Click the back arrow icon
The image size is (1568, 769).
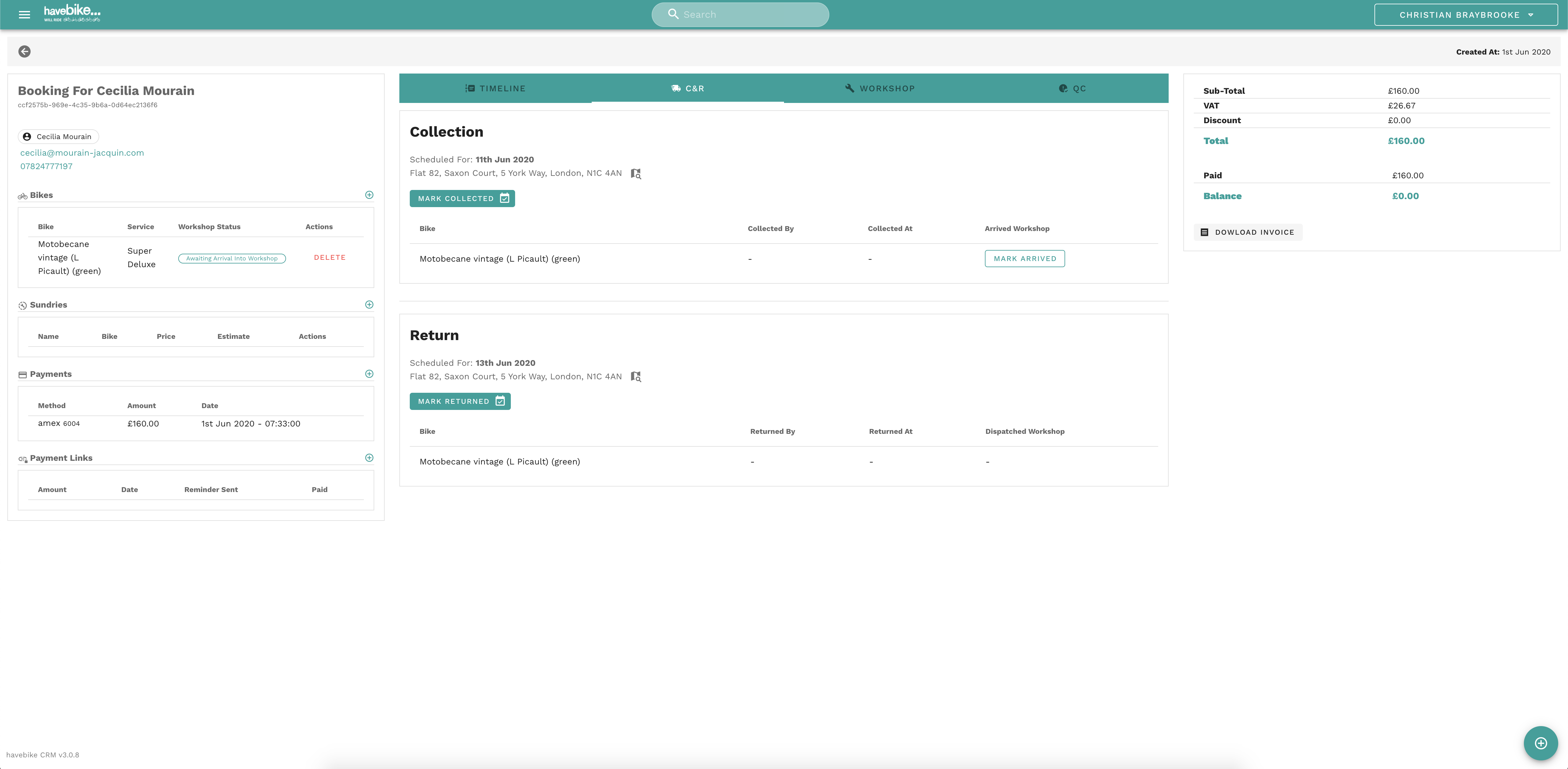coord(24,52)
